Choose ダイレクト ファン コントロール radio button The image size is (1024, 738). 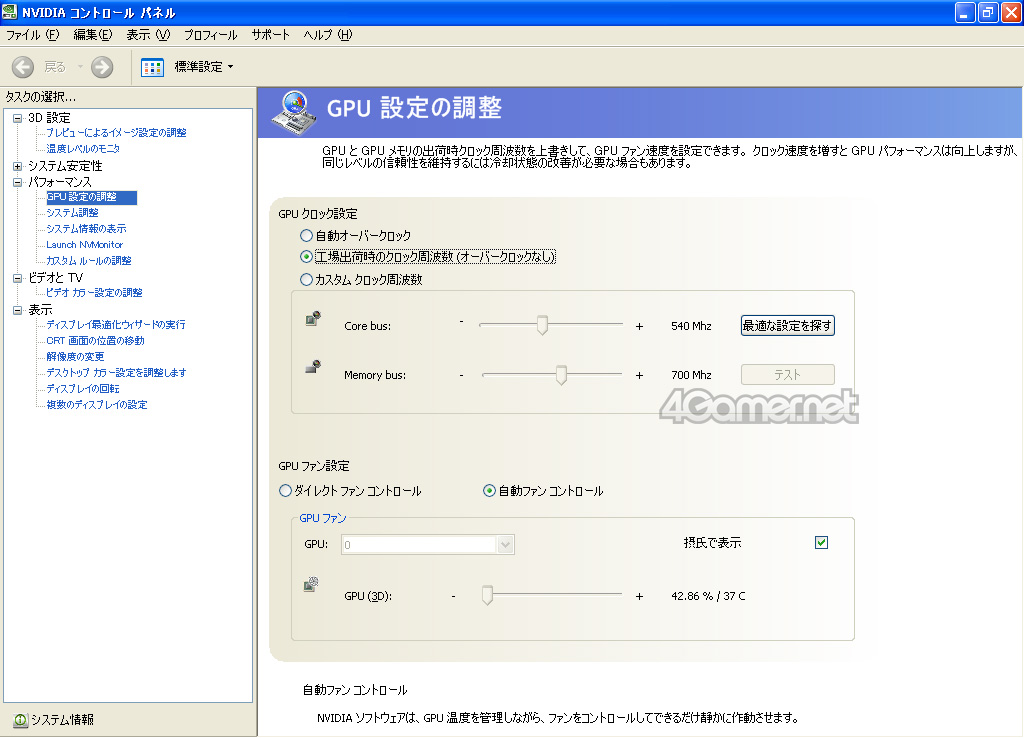285,490
